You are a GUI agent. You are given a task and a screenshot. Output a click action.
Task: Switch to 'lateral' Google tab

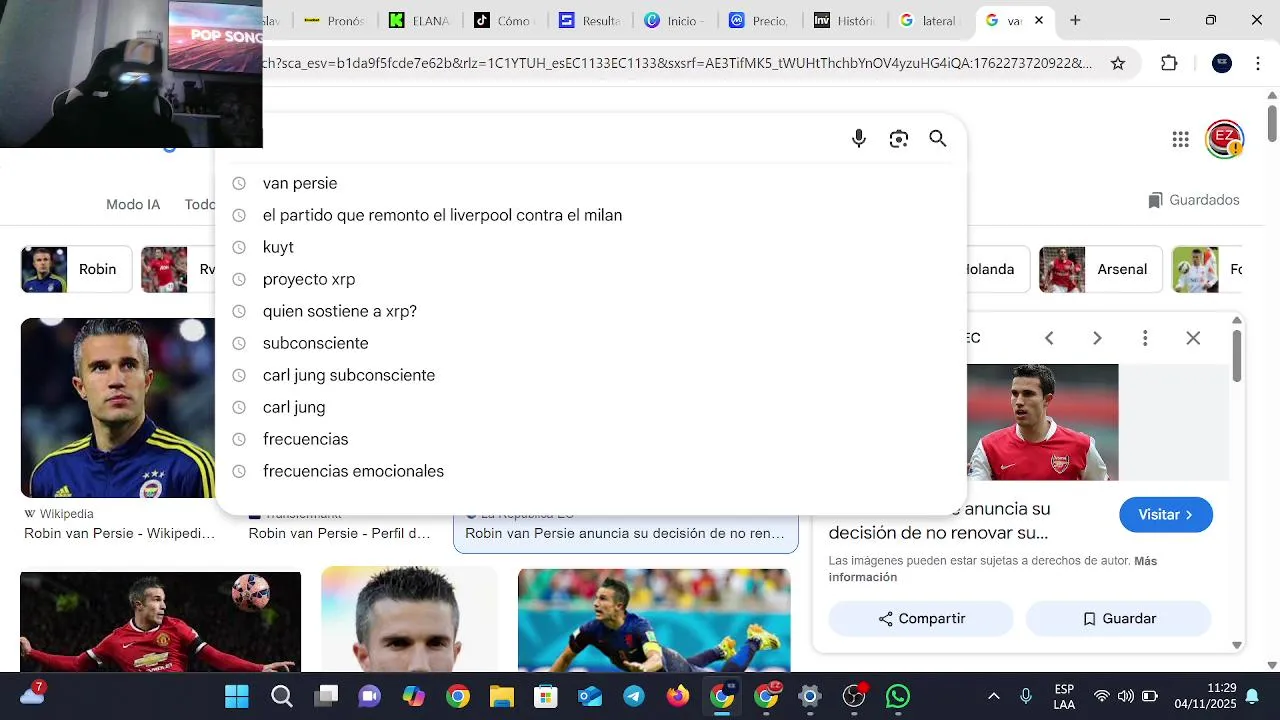(930, 20)
